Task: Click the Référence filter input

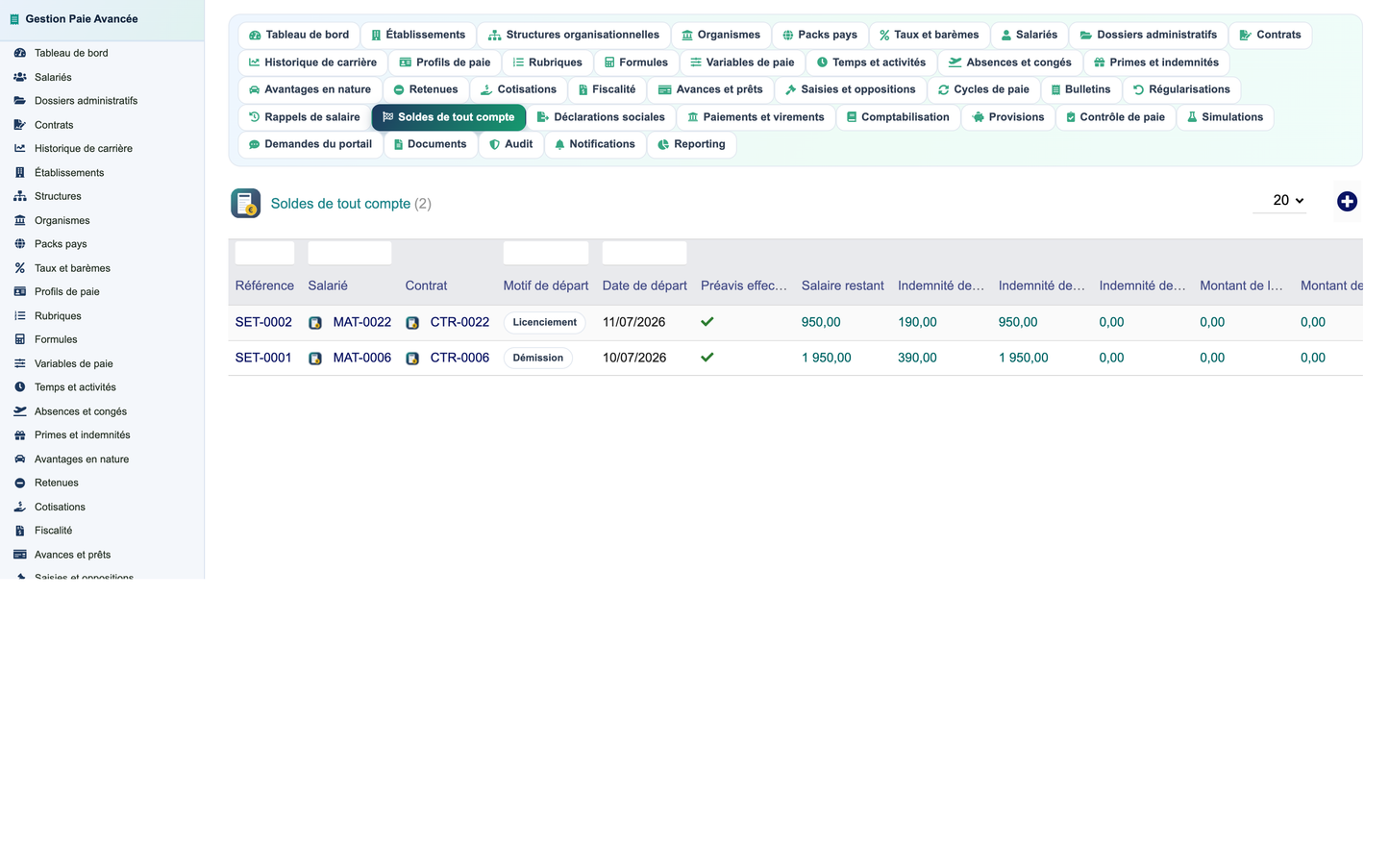Action: 264,253
